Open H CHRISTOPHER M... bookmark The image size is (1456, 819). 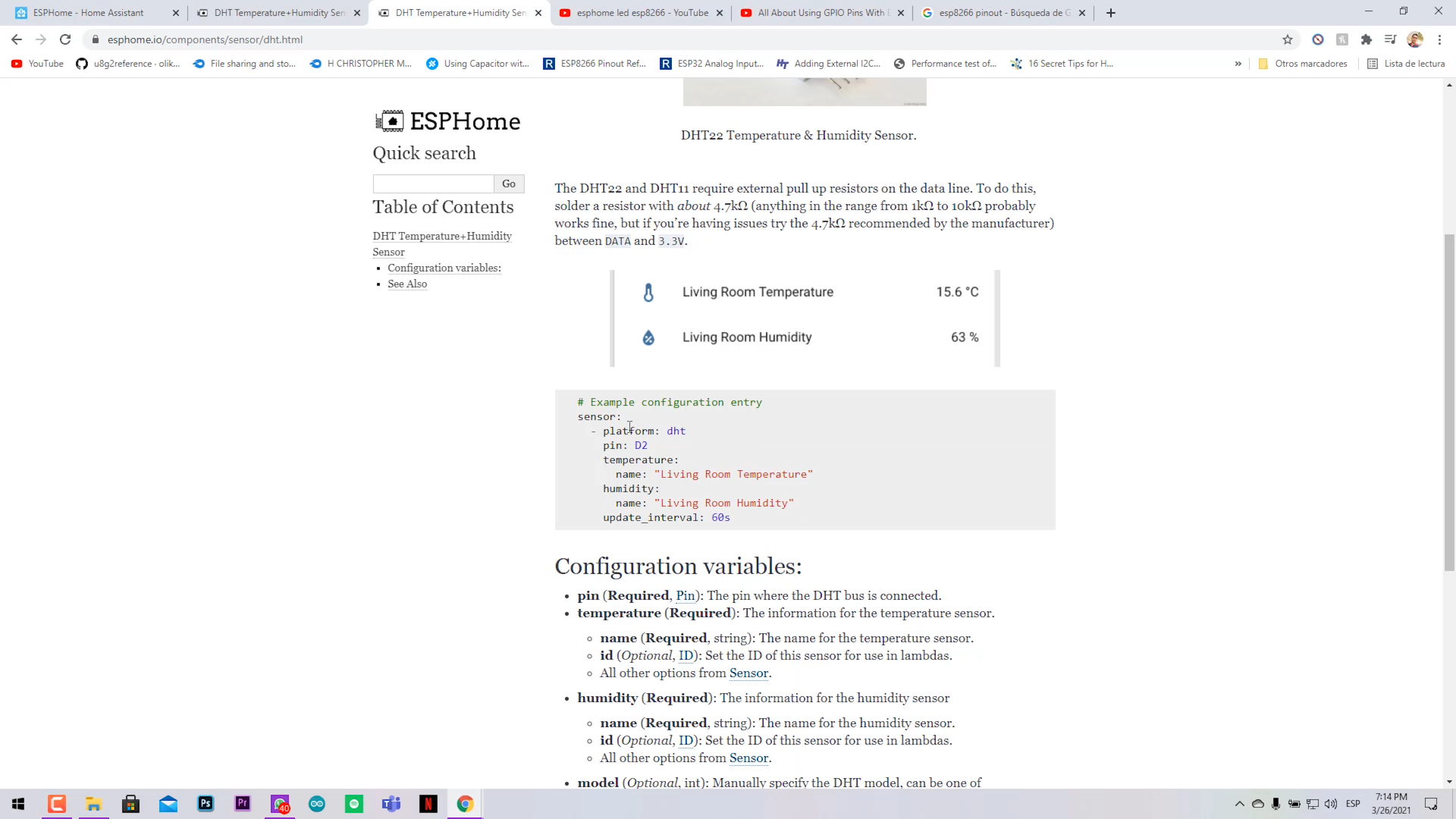click(361, 64)
